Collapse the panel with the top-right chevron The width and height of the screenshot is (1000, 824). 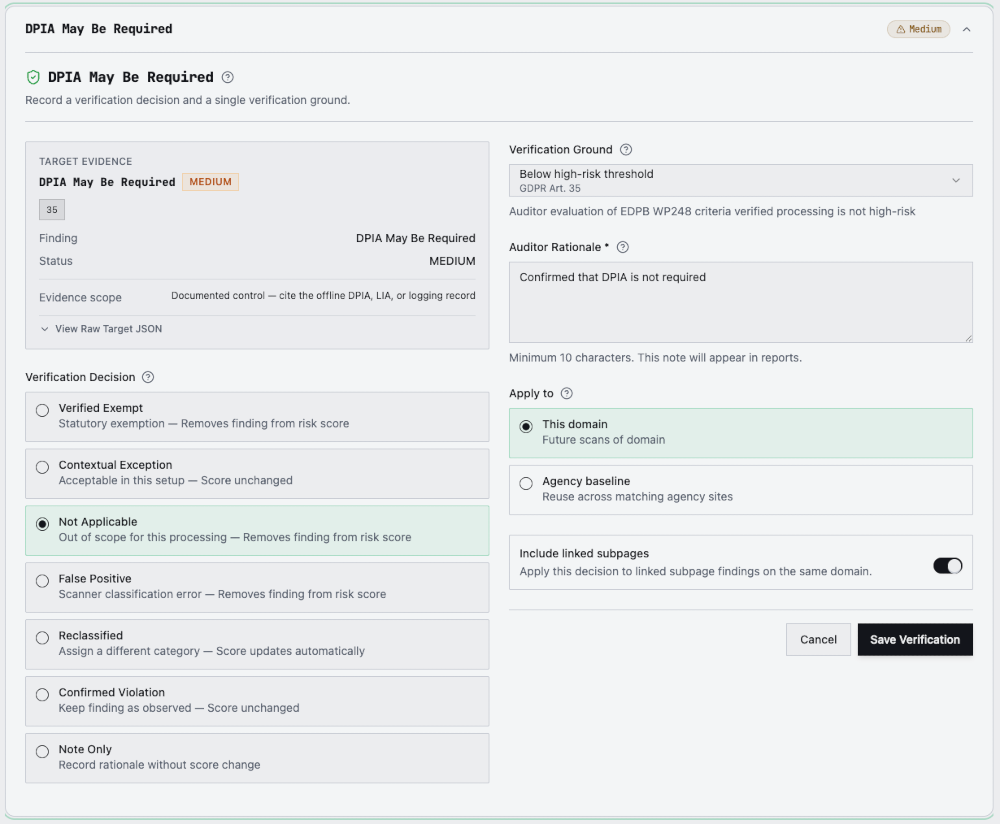tap(967, 29)
